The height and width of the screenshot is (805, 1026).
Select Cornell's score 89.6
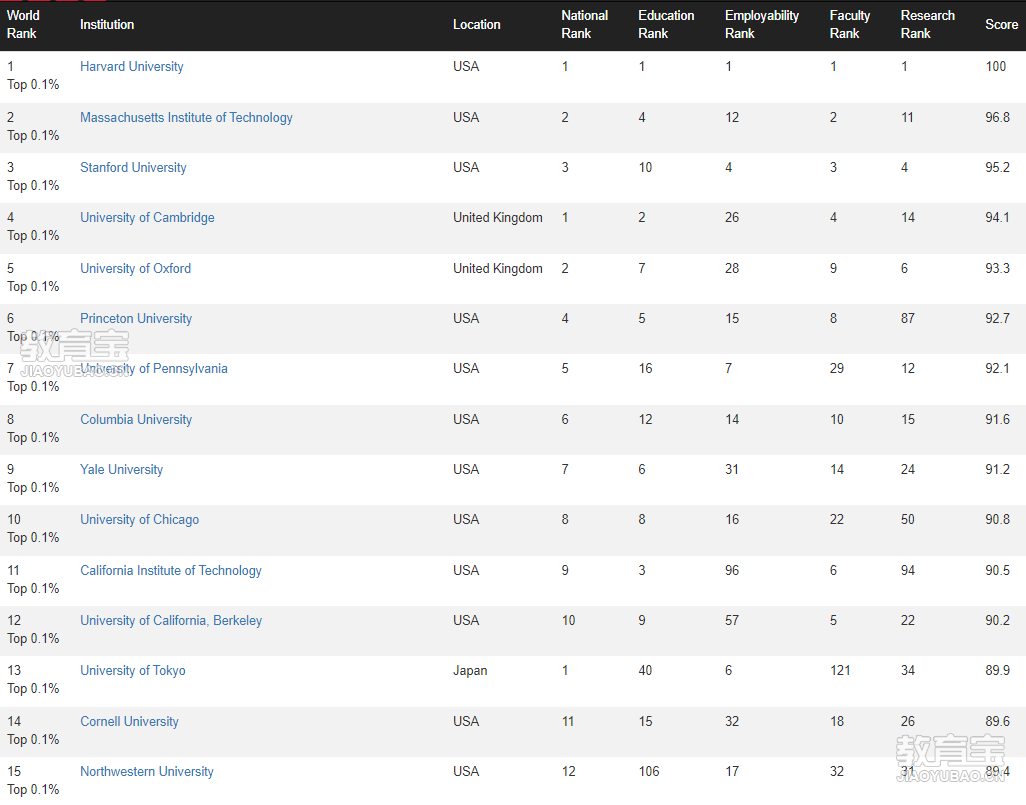(997, 721)
